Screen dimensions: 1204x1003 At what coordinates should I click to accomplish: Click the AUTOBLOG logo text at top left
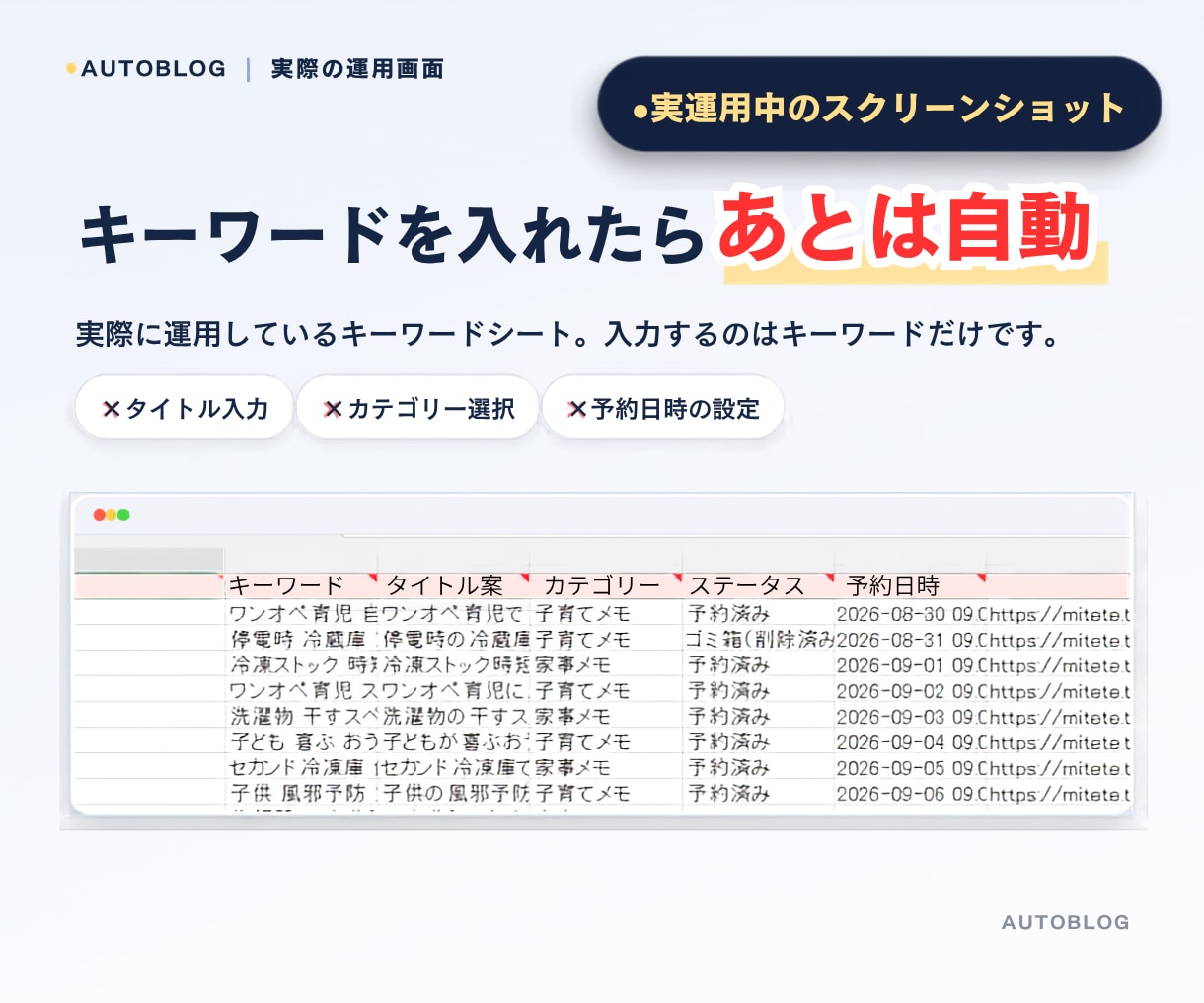153,69
